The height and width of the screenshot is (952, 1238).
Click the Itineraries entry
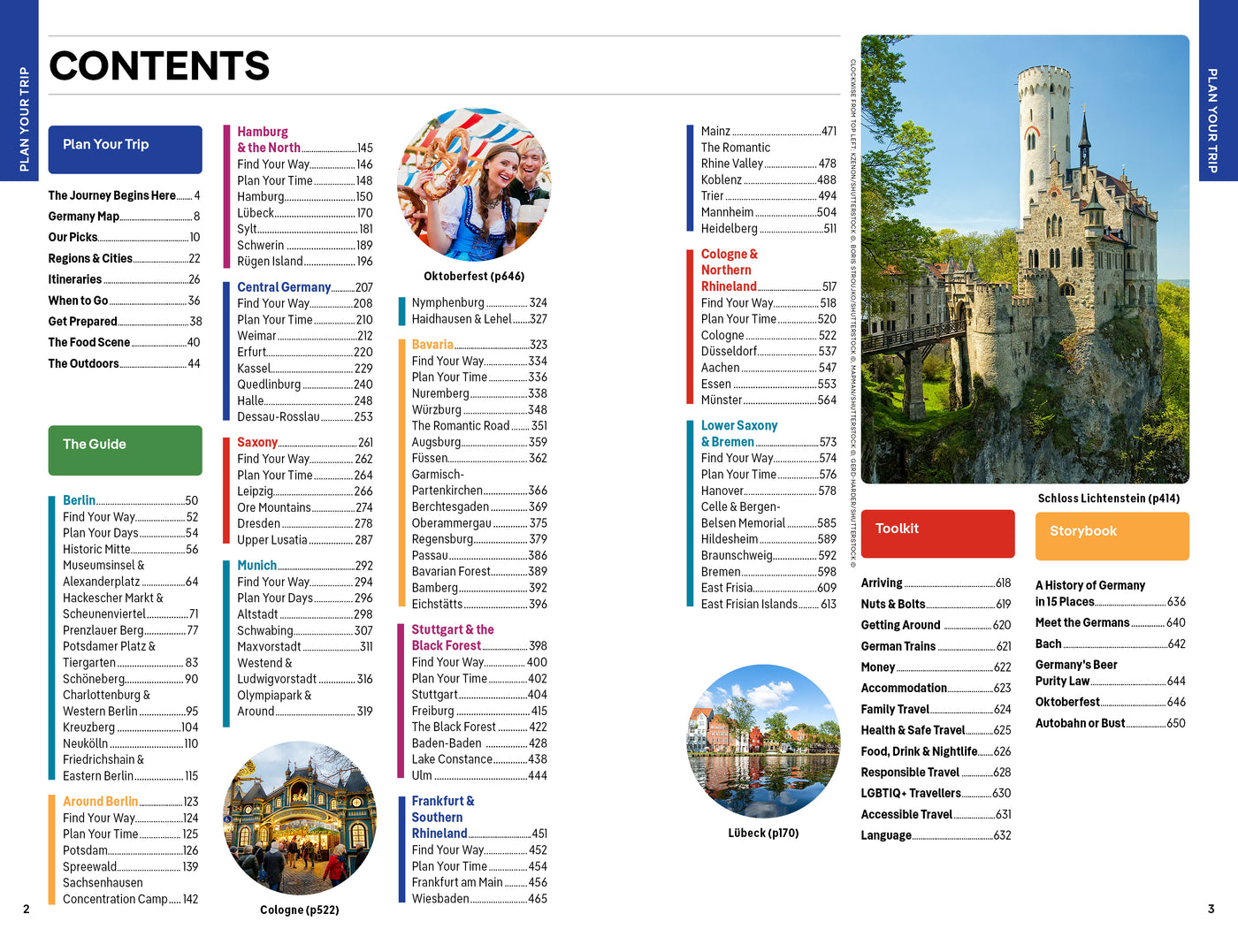(x=76, y=279)
